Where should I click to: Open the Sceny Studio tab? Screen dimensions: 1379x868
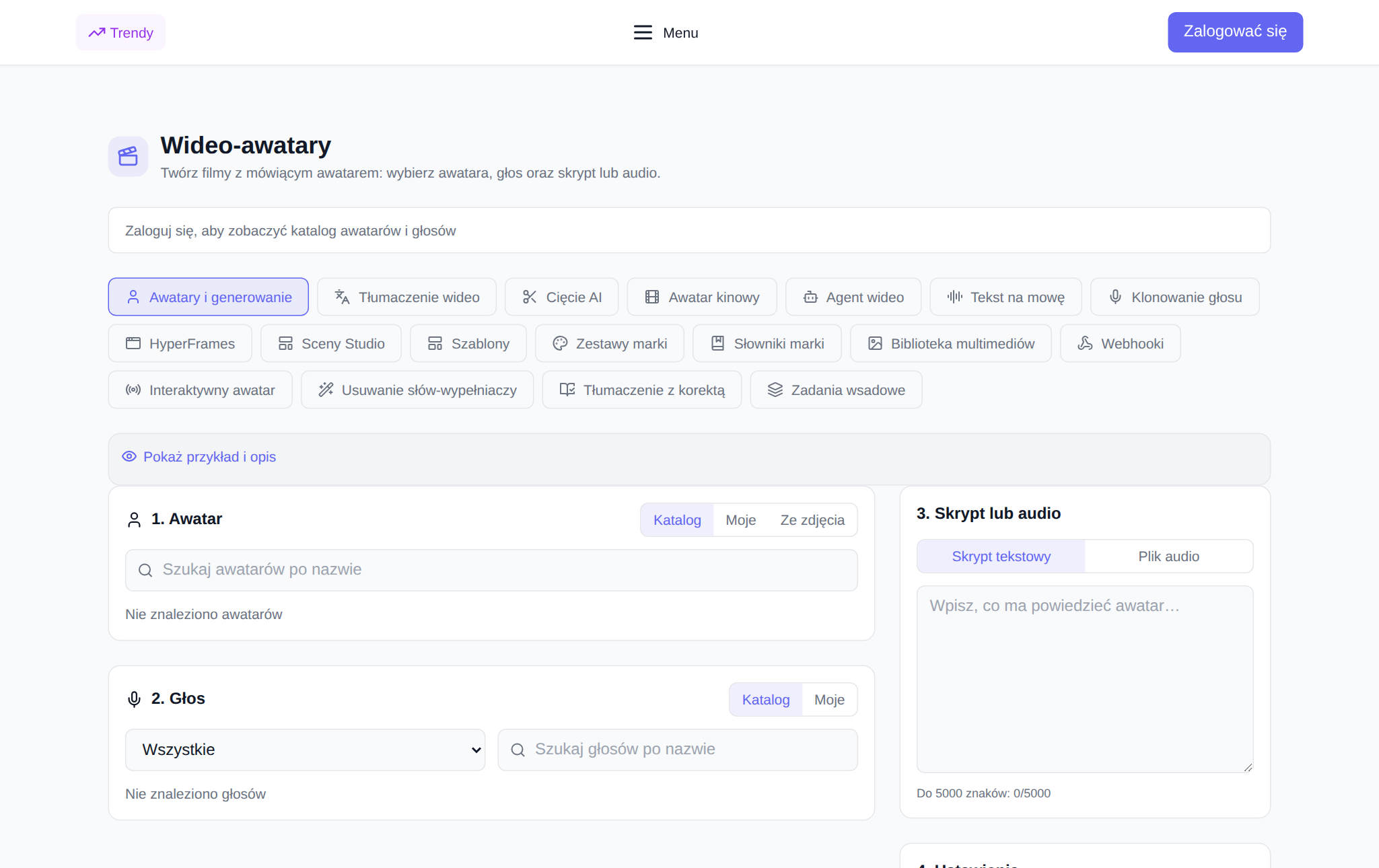[x=331, y=343]
